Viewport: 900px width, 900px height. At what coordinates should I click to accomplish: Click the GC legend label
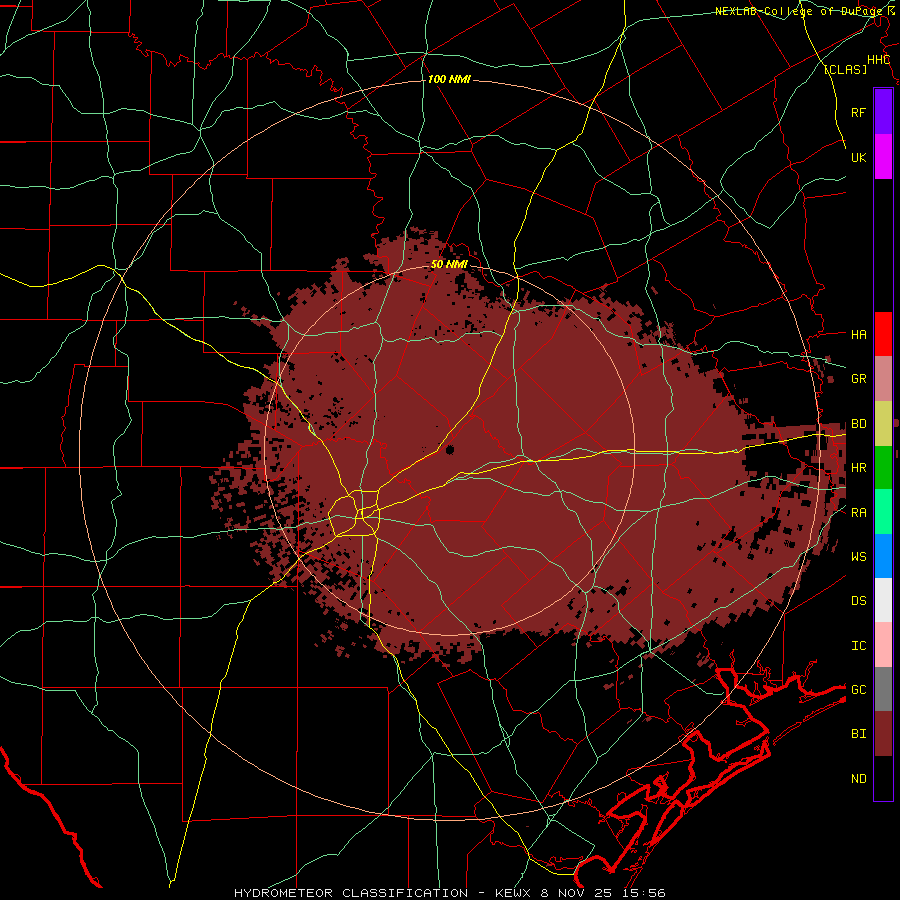(x=858, y=690)
